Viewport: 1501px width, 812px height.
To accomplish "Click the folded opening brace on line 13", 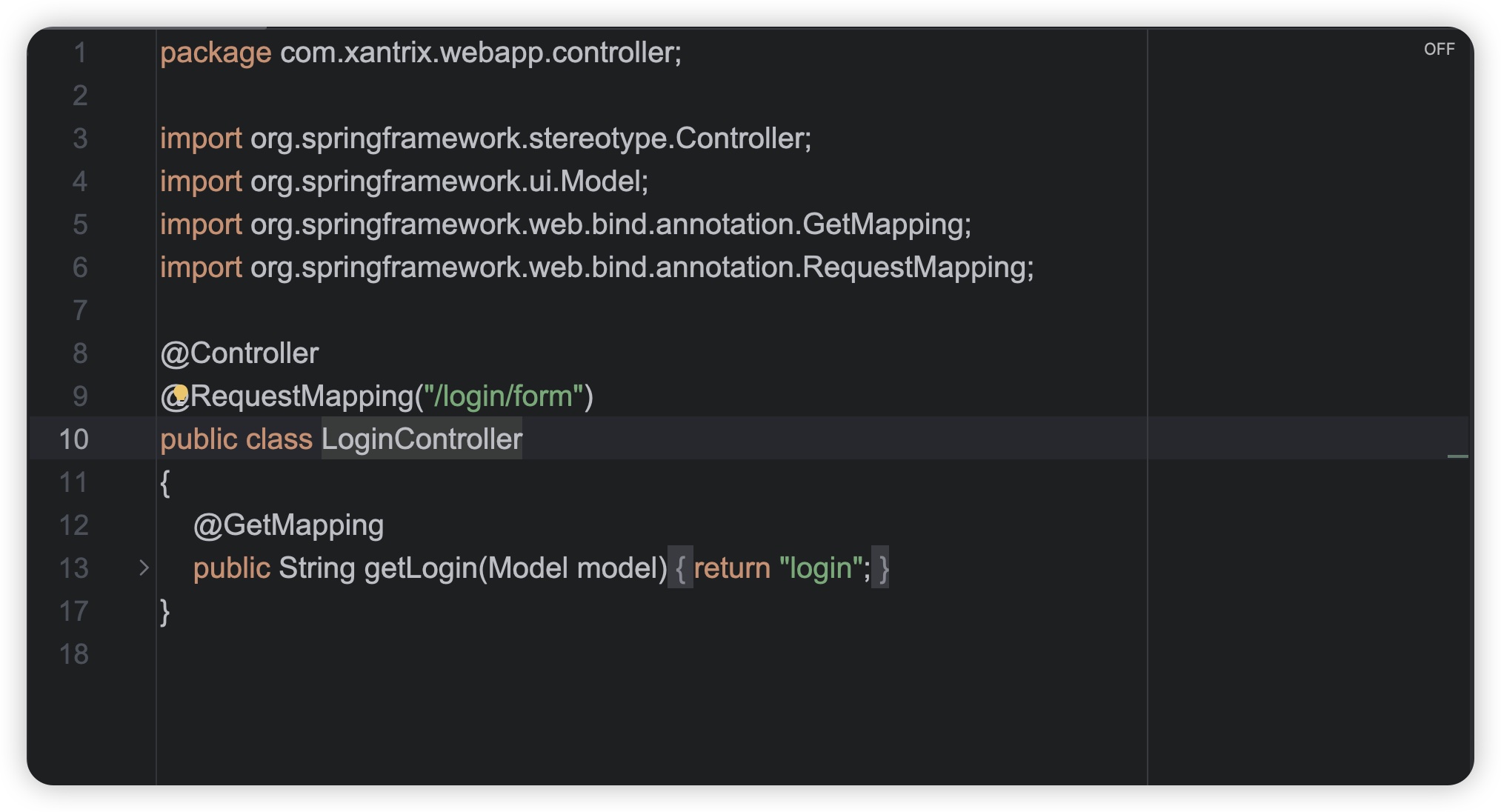I will pyautogui.click(x=680, y=568).
